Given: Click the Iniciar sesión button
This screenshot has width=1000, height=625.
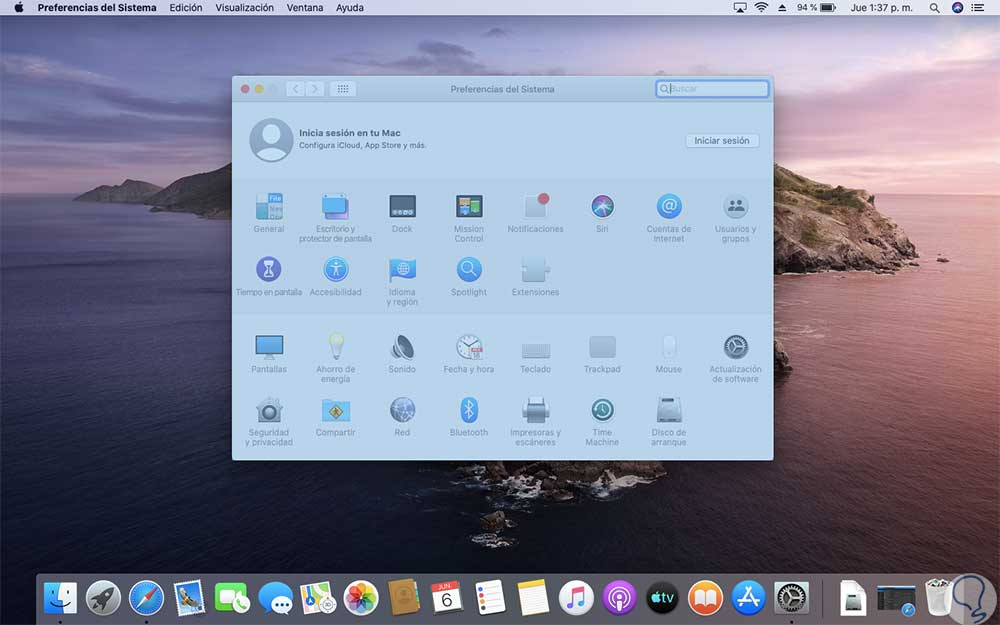Looking at the screenshot, I should point(722,140).
